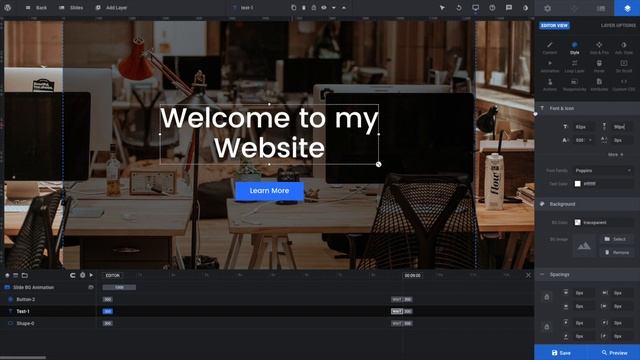Click the 00:09:00 timeline marker
The image size is (640, 360).
(x=412, y=276)
